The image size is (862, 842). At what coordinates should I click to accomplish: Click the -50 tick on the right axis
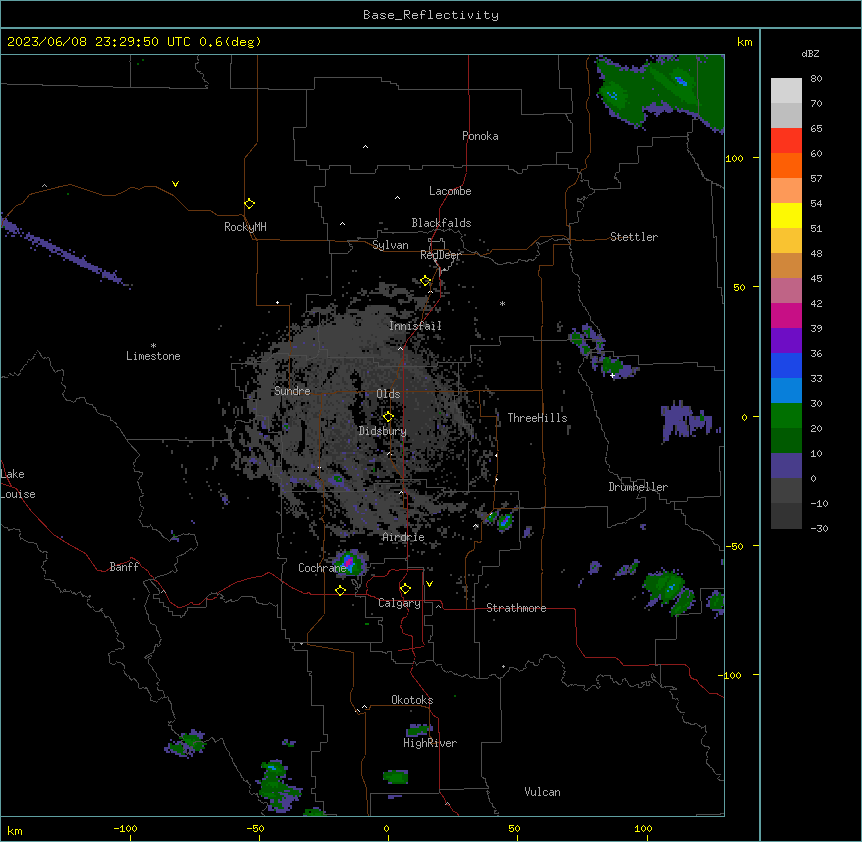click(x=734, y=546)
